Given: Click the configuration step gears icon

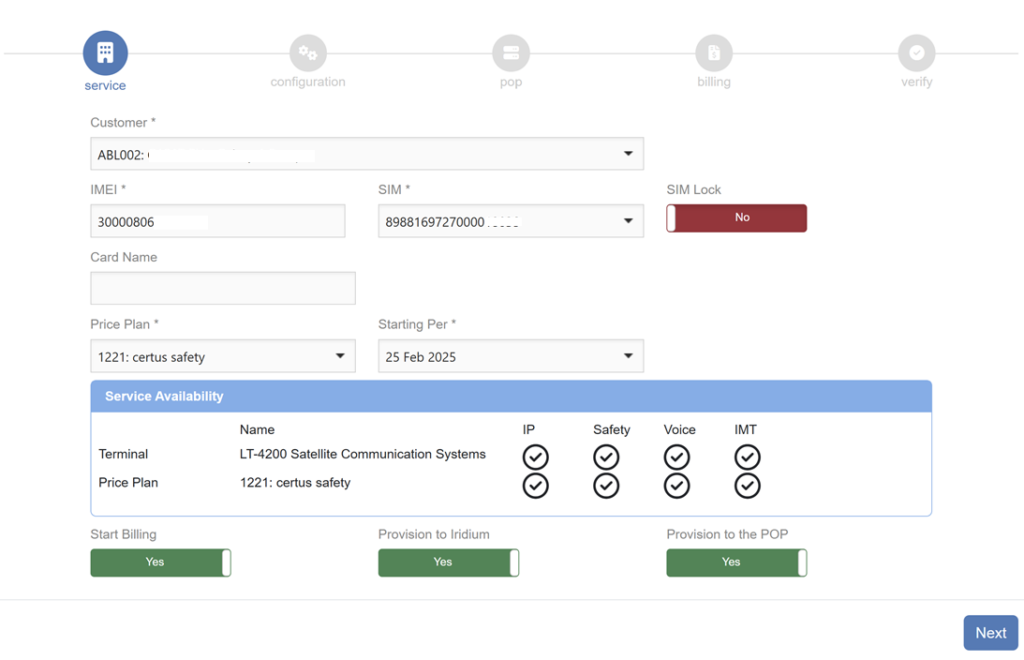Looking at the screenshot, I should (x=308, y=53).
